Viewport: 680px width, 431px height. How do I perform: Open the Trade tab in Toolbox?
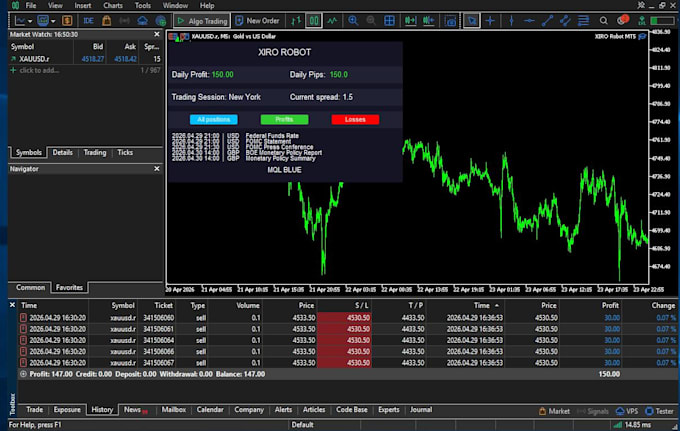click(34, 410)
